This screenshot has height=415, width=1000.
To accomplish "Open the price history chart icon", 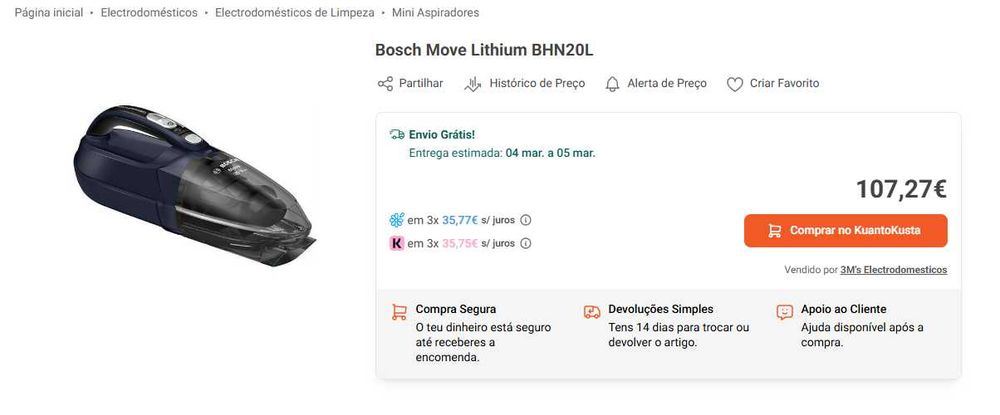I will click(473, 84).
